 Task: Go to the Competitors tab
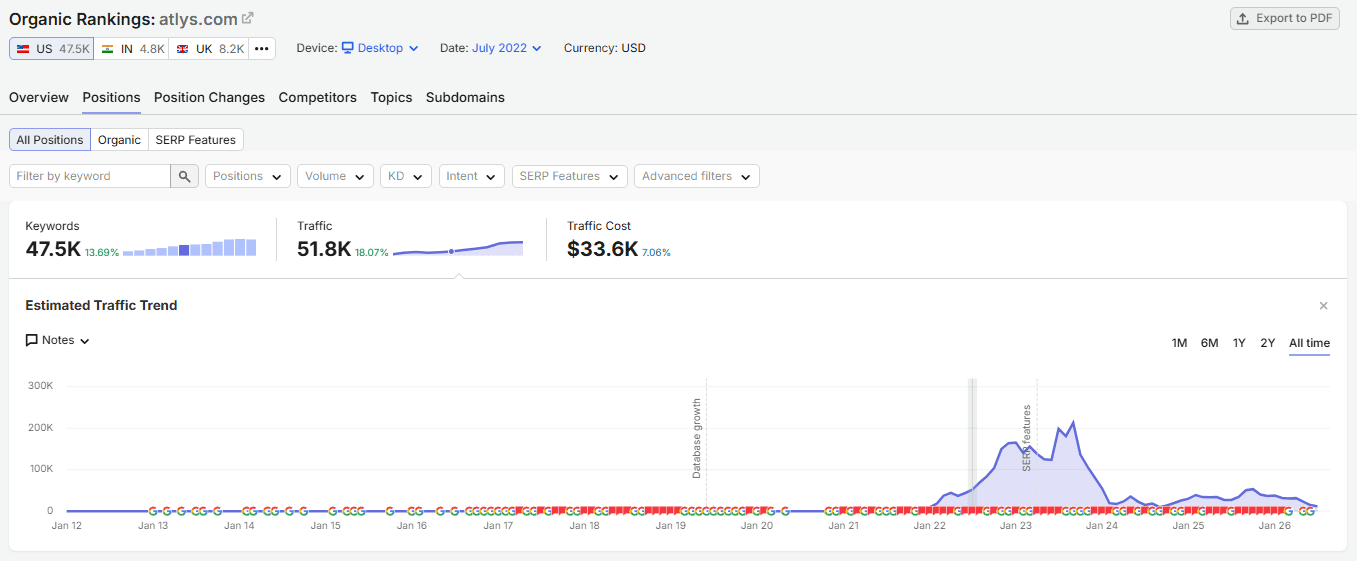tap(317, 97)
